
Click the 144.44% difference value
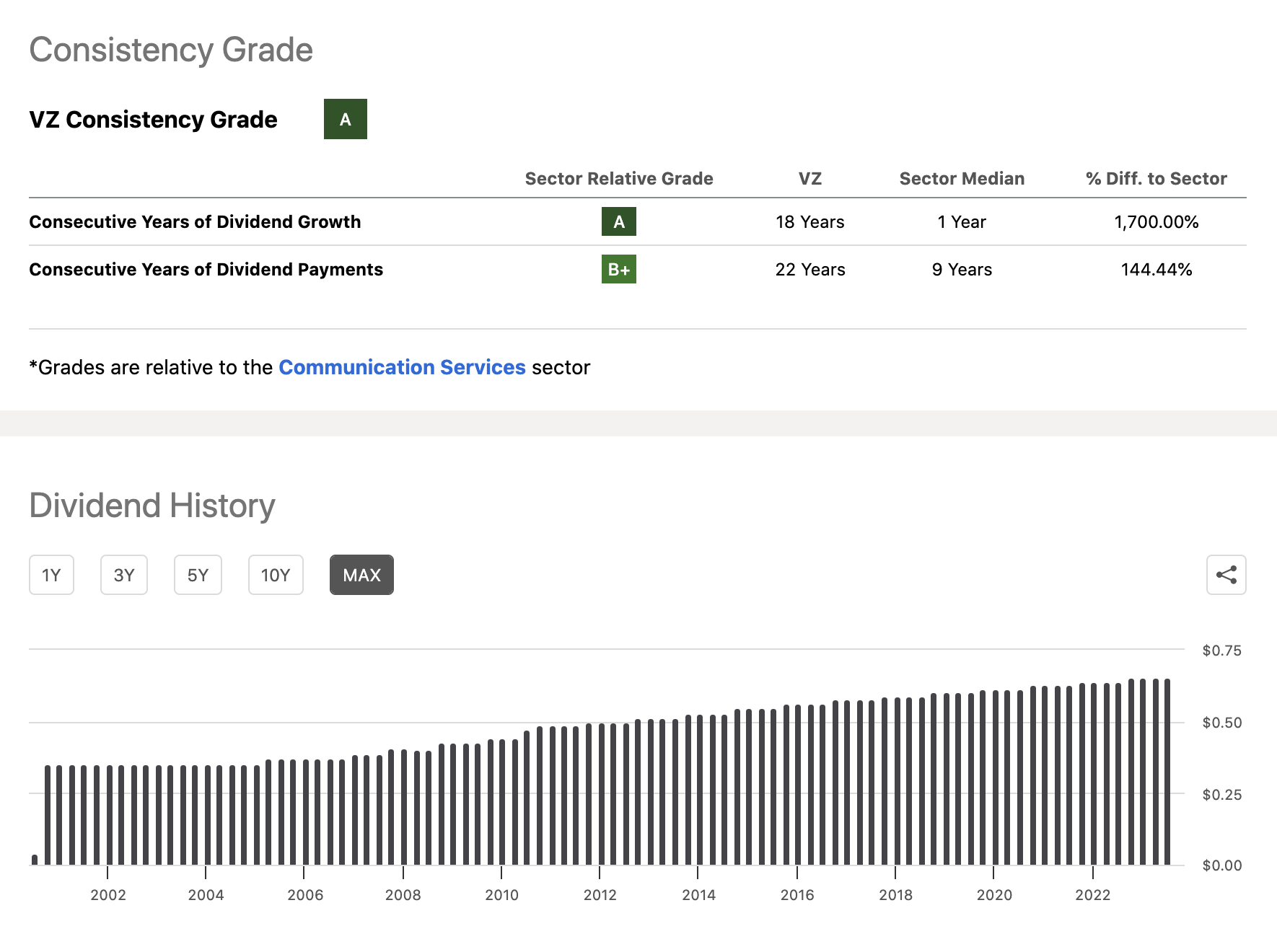[x=1157, y=269]
